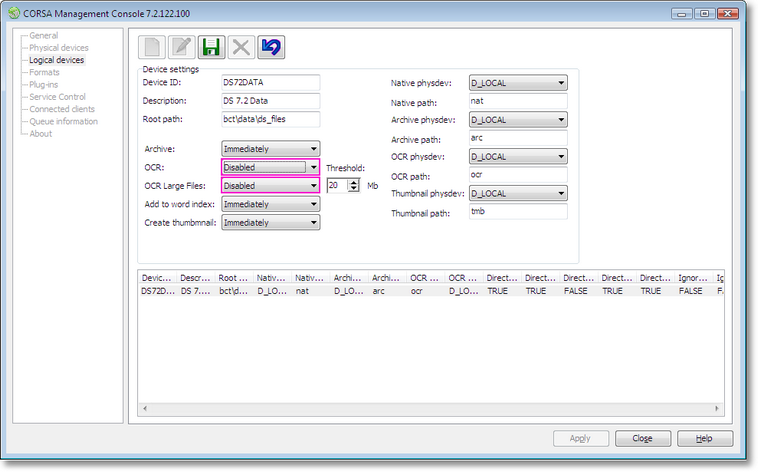The width and height of the screenshot is (758, 472).
Task: Select Logical devices in the tree
Action: (x=57, y=60)
